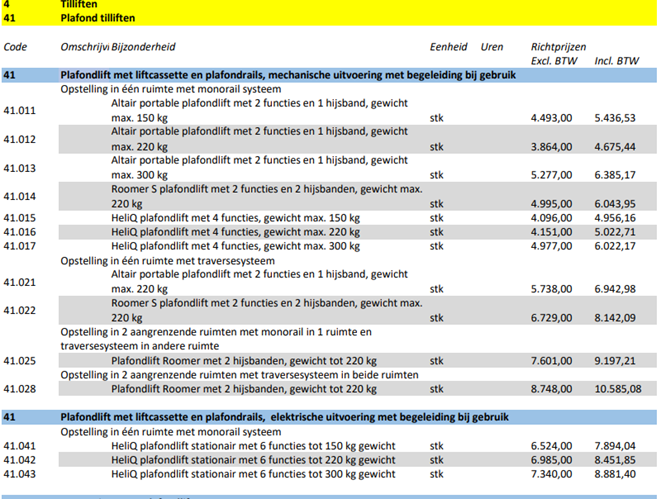Select price 6.729,00
Image resolution: width=661 pixels, height=499 pixels.
click(551, 318)
